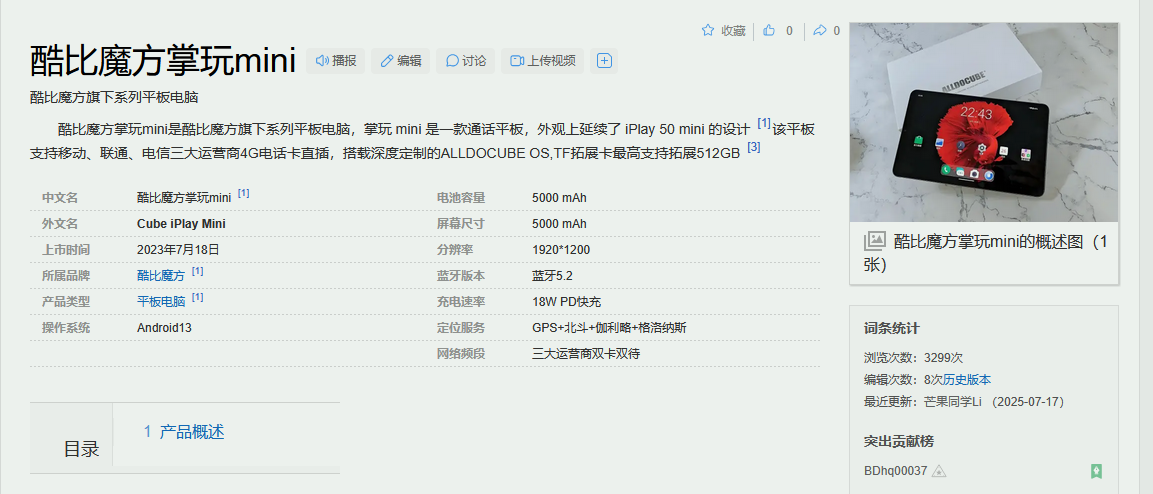The width and height of the screenshot is (1153, 494).
Task: Click the thumbs-up like icon
Action: point(769,30)
